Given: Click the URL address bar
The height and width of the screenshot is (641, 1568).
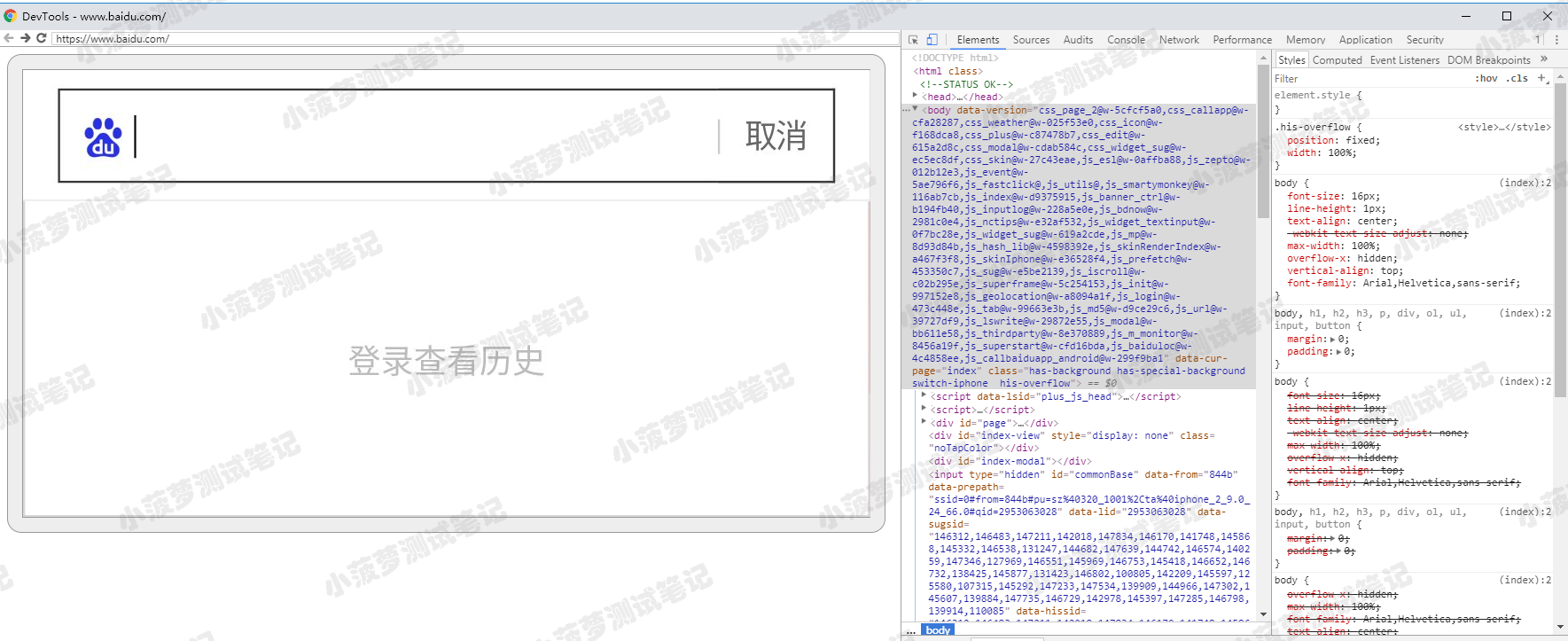Looking at the screenshot, I should 475,39.
